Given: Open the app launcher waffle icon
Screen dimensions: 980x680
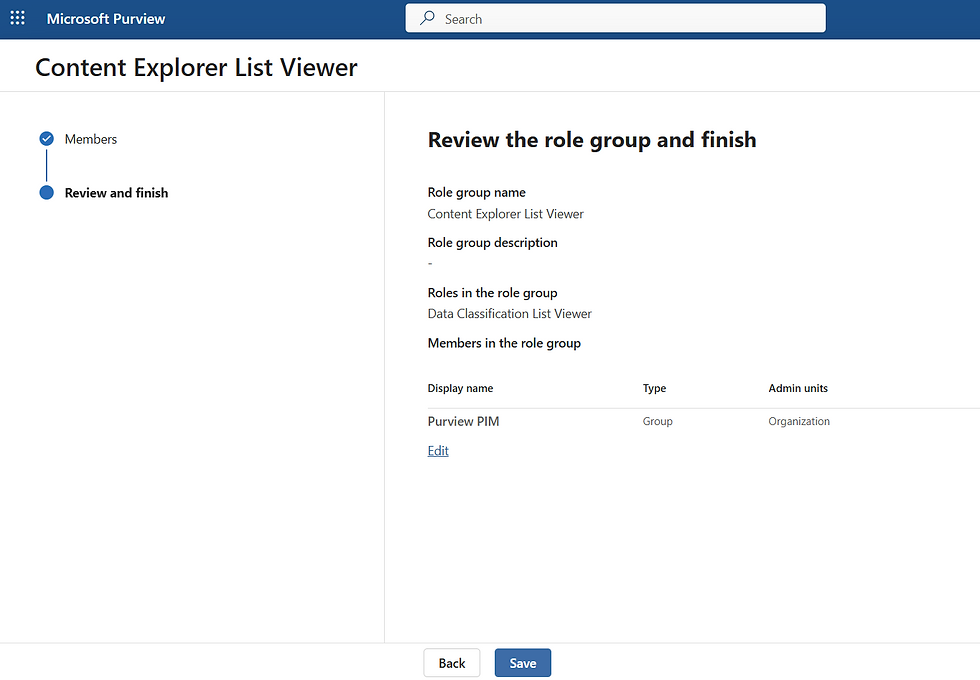Looking at the screenshot, I should (17, 18).
